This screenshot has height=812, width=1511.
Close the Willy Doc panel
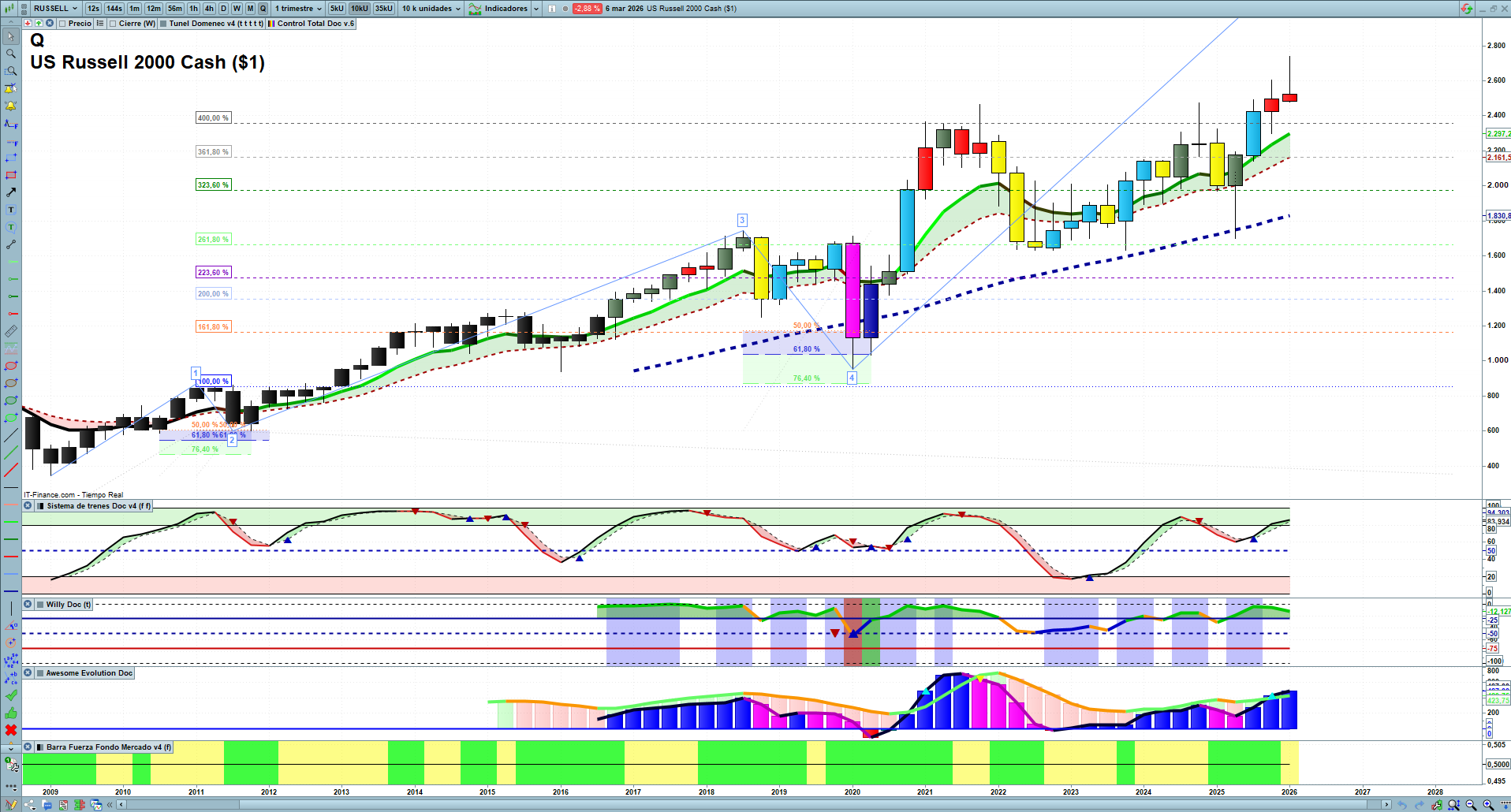tap(28, 605)
